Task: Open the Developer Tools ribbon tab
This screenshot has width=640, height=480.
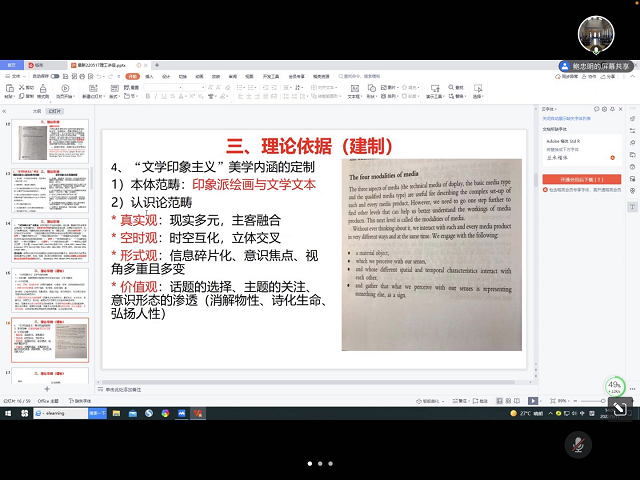Action: tap(271, 76)
